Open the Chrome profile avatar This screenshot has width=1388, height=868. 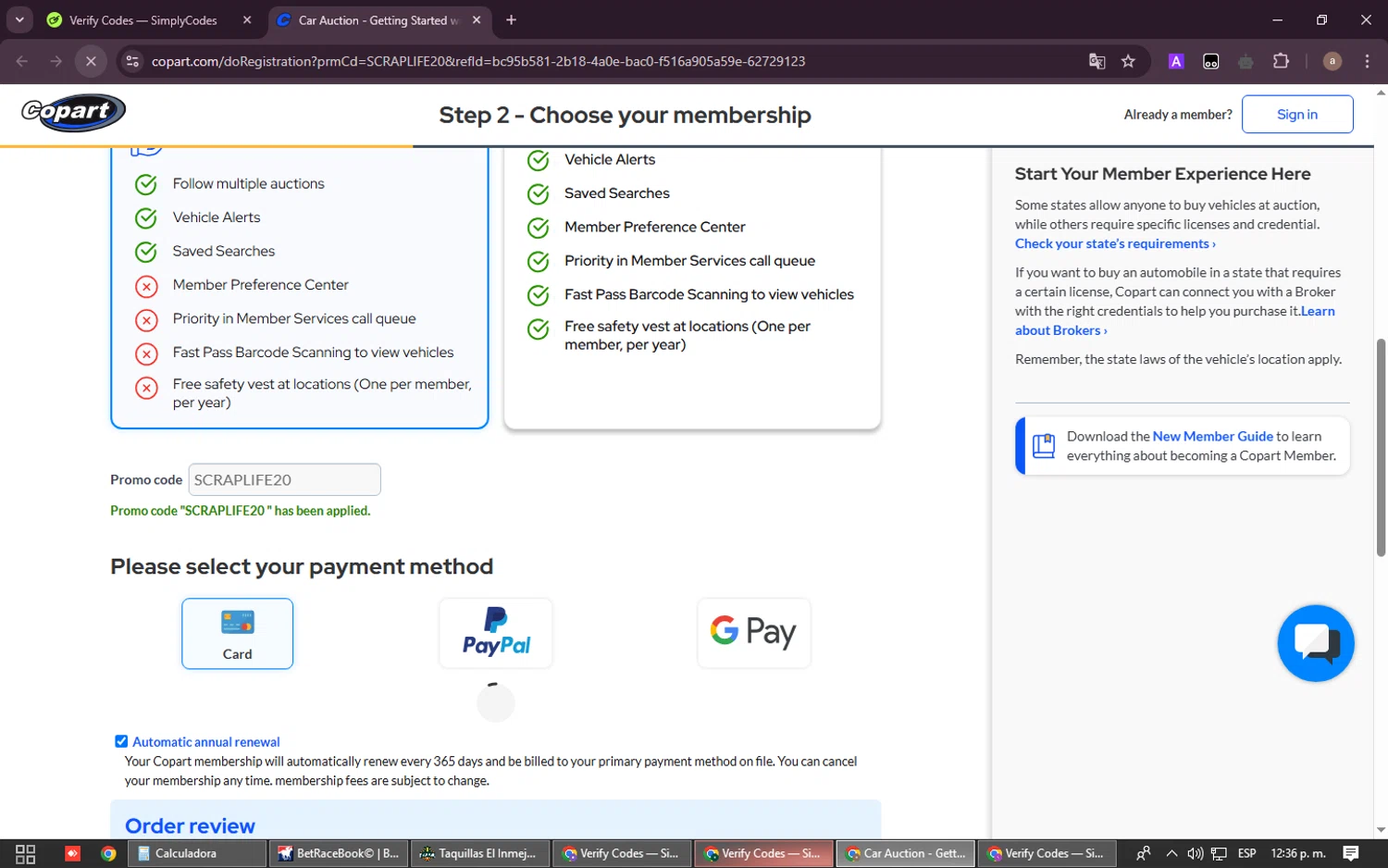pyautogui.click(x=1332, y=61)
